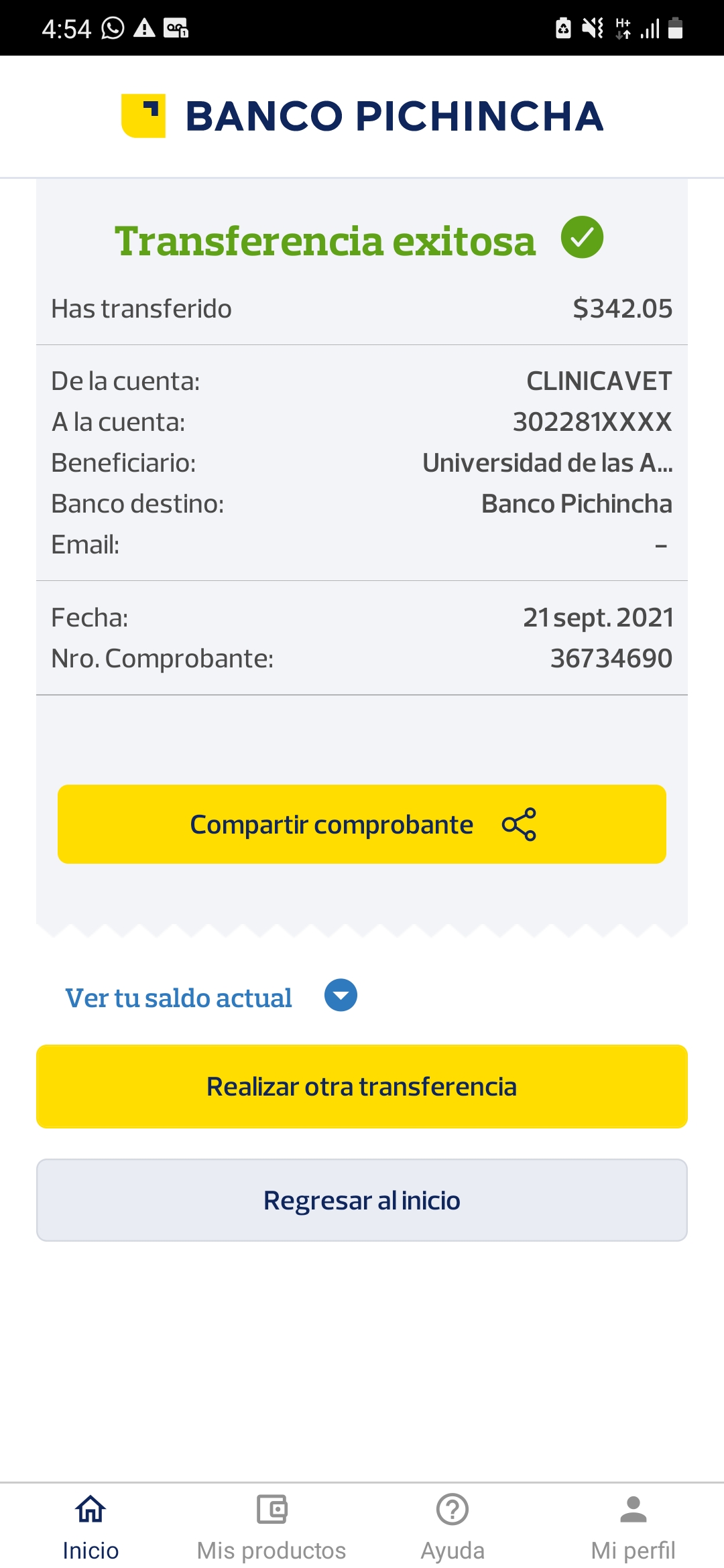This screenshot has width=724, height=1568.
Task: Tap the green success checkmark icon
Action: point(582,238)
